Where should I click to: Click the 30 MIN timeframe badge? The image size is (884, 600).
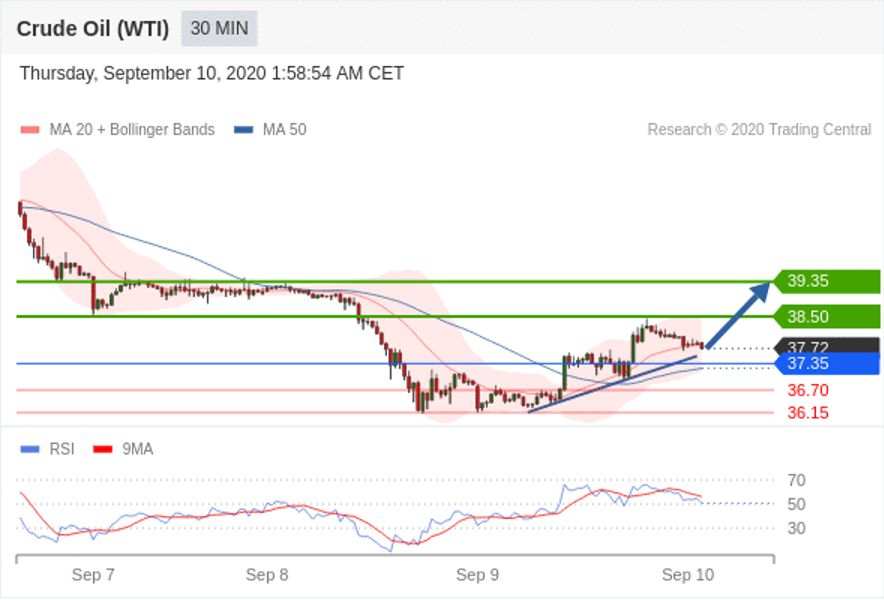[219, 28]
